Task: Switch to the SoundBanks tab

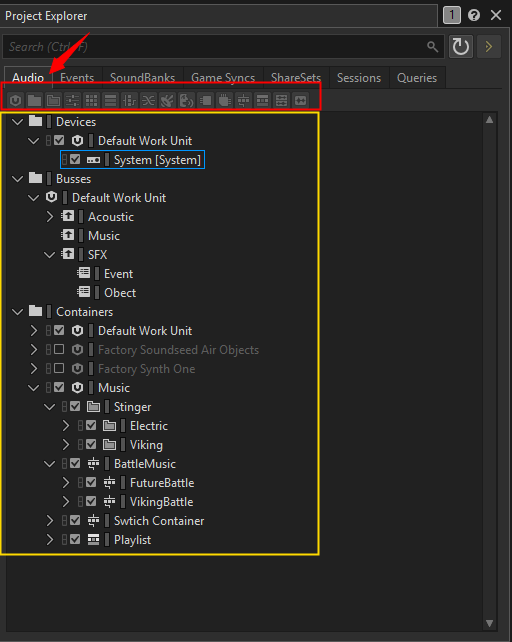Action: [x=142, y=78]
